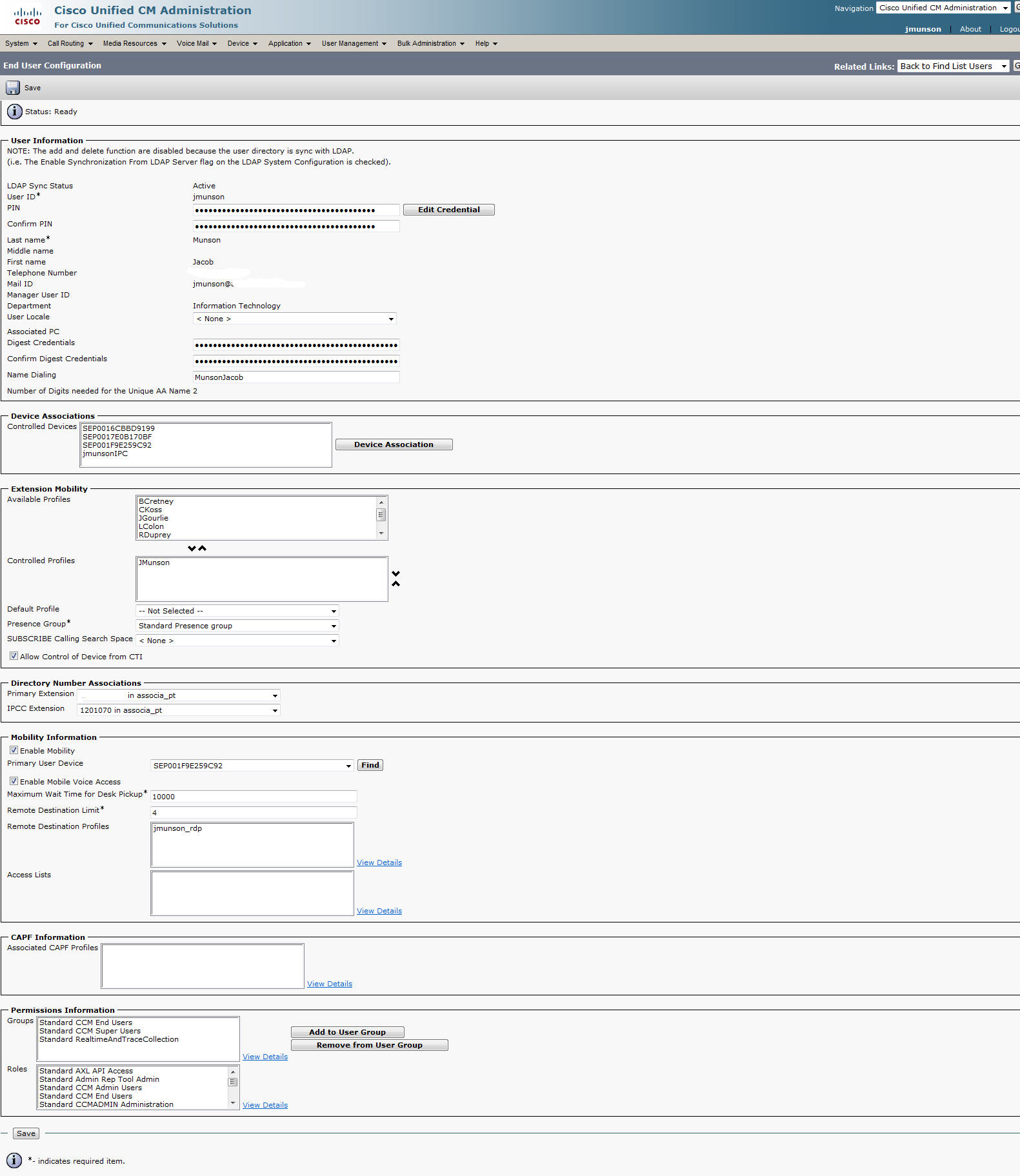Viewport: 1020px width, 1176px height.
Task: Open the Help menu
Action: pyautogui.click(x=486, y=43)
